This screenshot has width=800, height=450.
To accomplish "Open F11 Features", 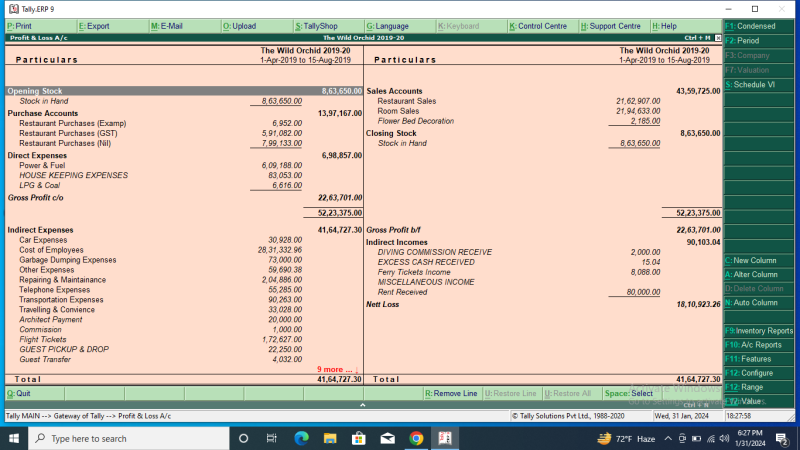I will click(x=759, y=359).
